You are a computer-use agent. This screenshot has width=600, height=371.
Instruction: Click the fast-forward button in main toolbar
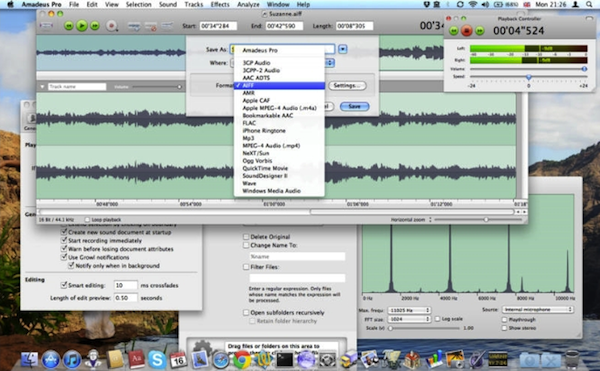95,26
